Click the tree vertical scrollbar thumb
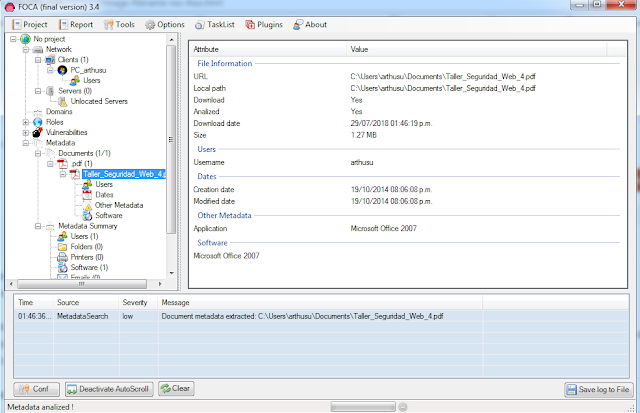This screenshot has height=413, width=640. pyautogui.click(x=171, y=139)
